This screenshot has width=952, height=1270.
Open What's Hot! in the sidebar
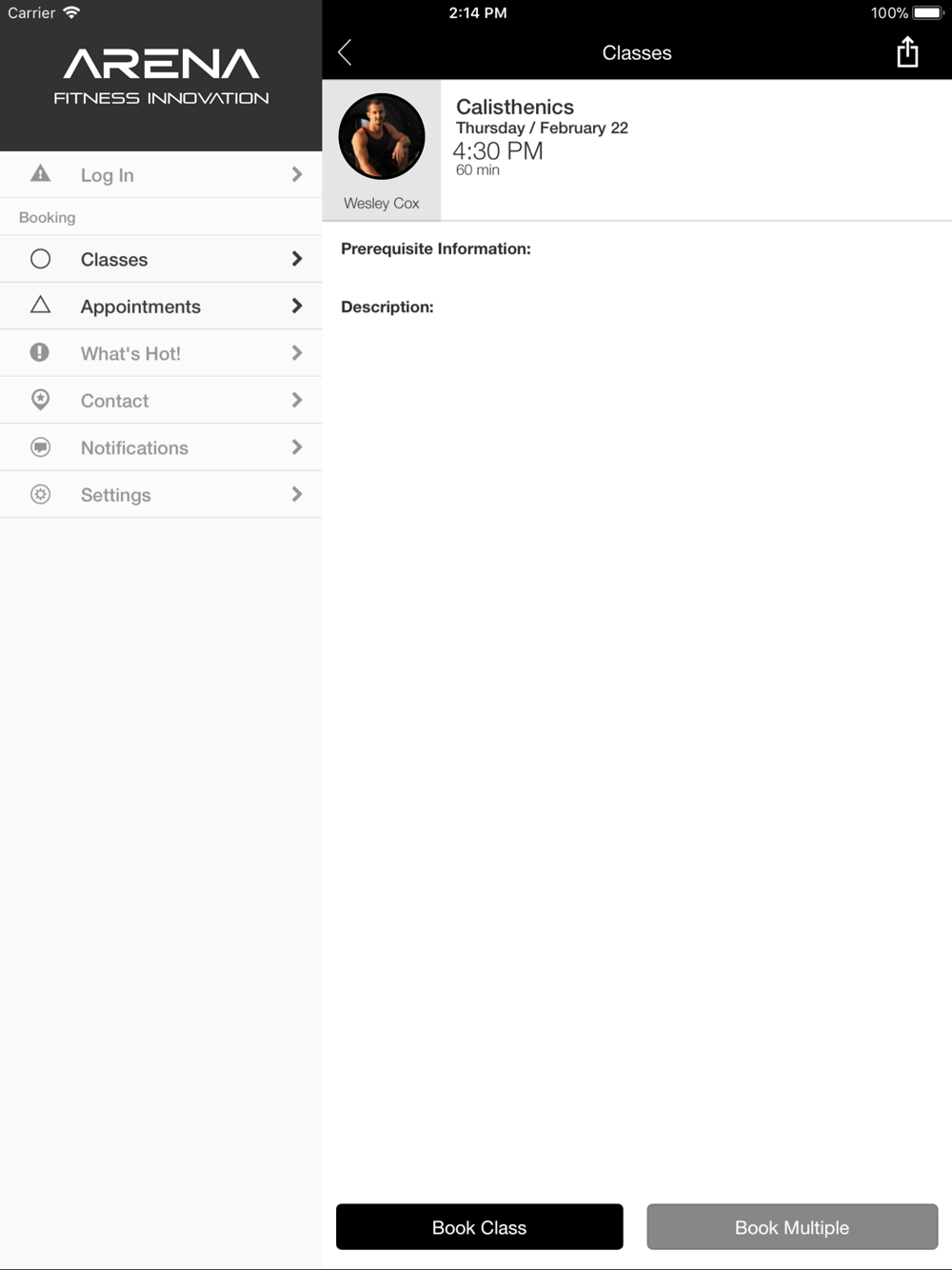tap(161, 353)
